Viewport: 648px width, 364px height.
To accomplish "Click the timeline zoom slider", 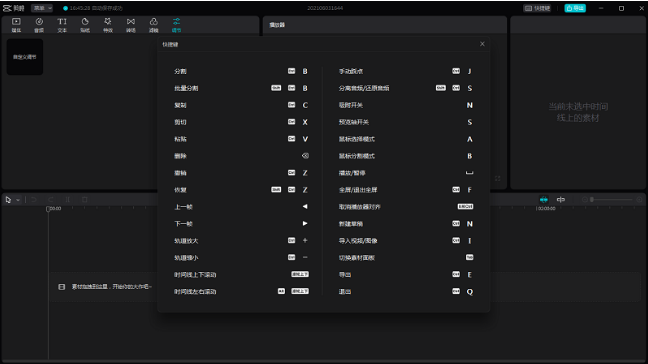I will 612,200.
